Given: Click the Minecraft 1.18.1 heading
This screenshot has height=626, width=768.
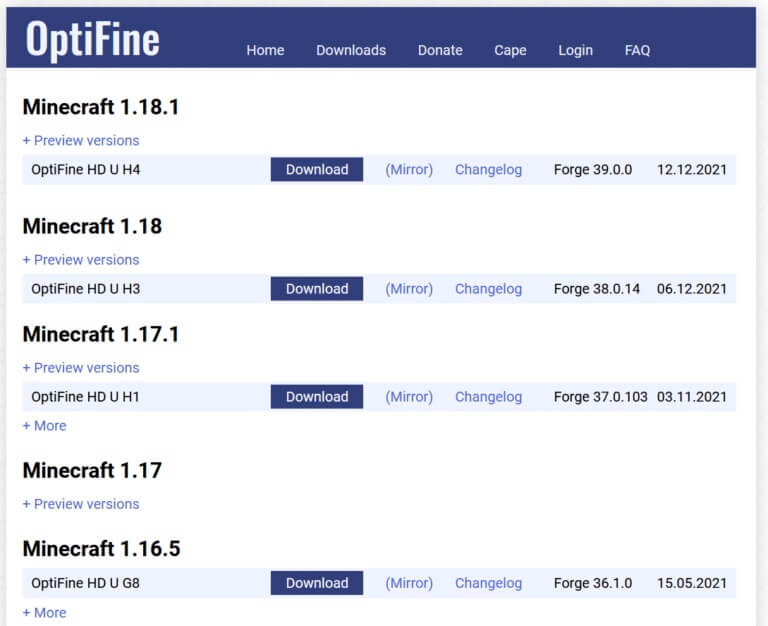Looking at the screenshot, I should tap(101, 107).
